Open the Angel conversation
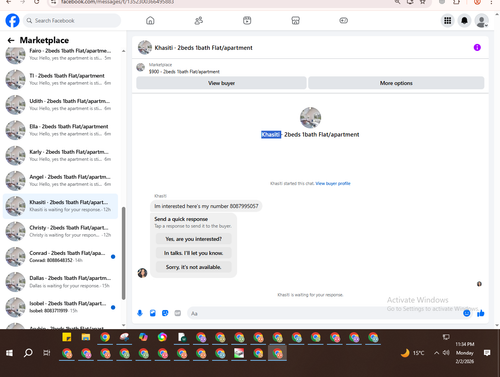The image size is (500, 377). [x=60, y=181]
